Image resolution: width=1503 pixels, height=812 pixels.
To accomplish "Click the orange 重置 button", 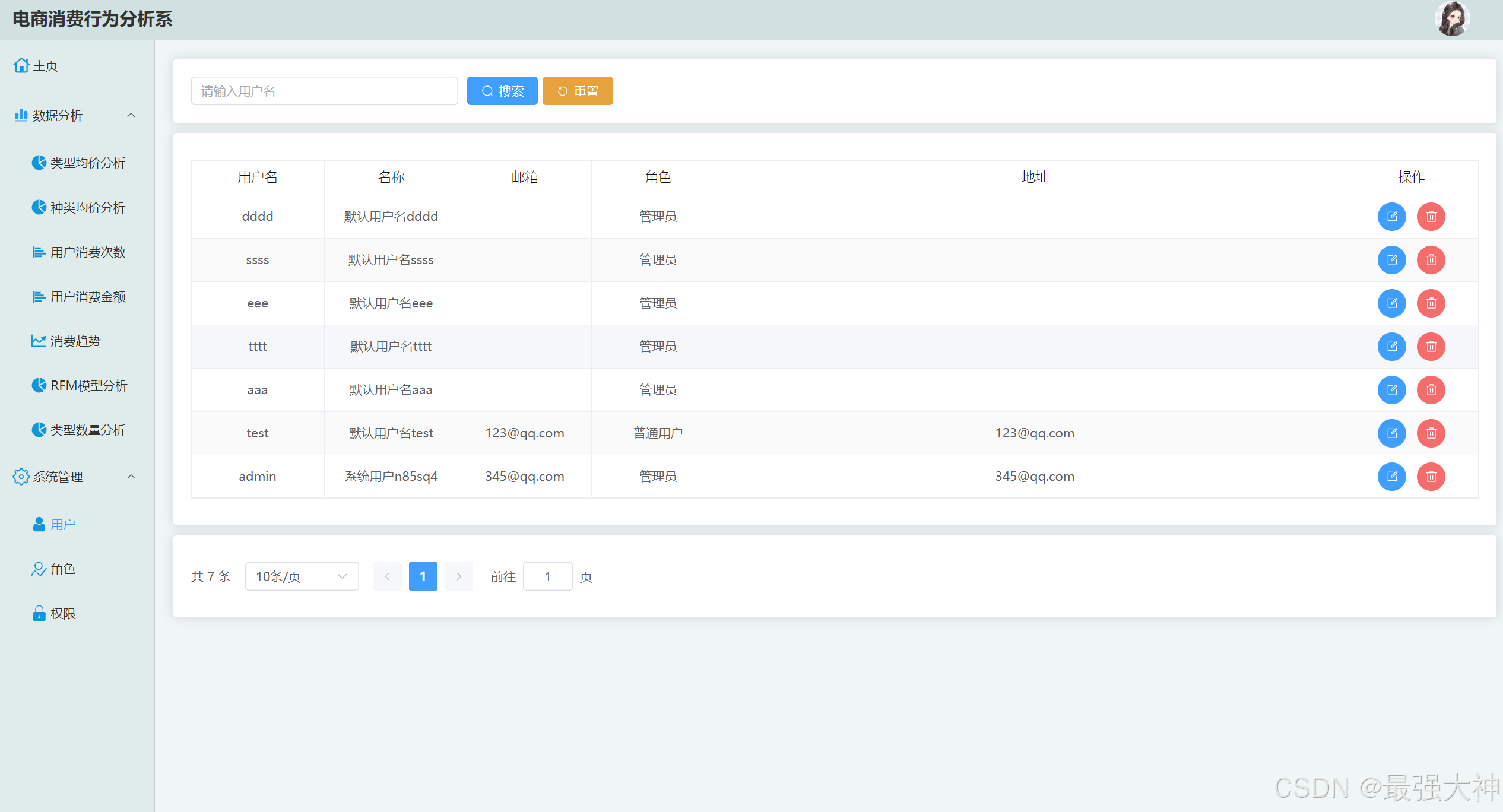I will pyautogui.click(x=578, y=91).
